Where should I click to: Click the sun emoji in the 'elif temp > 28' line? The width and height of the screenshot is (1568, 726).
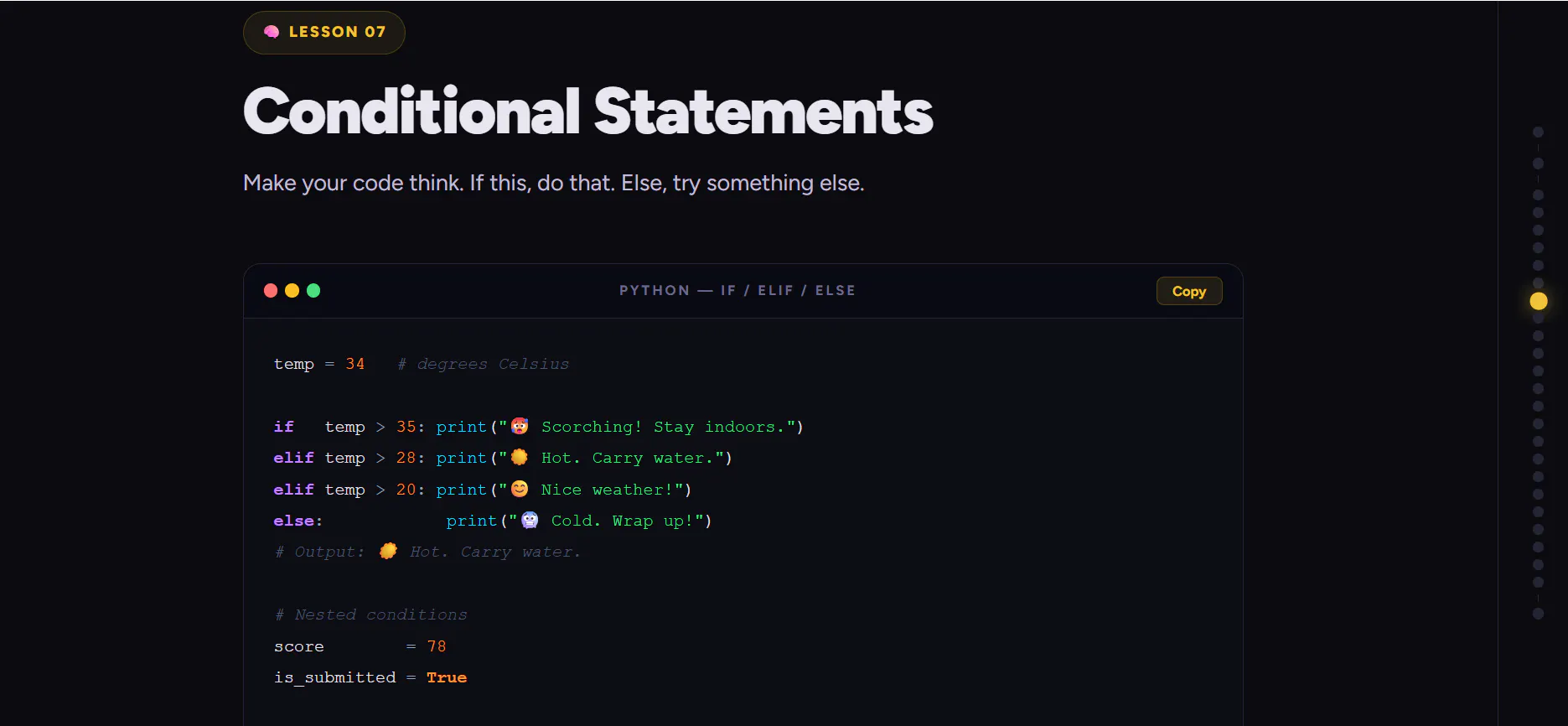[520, 457]
